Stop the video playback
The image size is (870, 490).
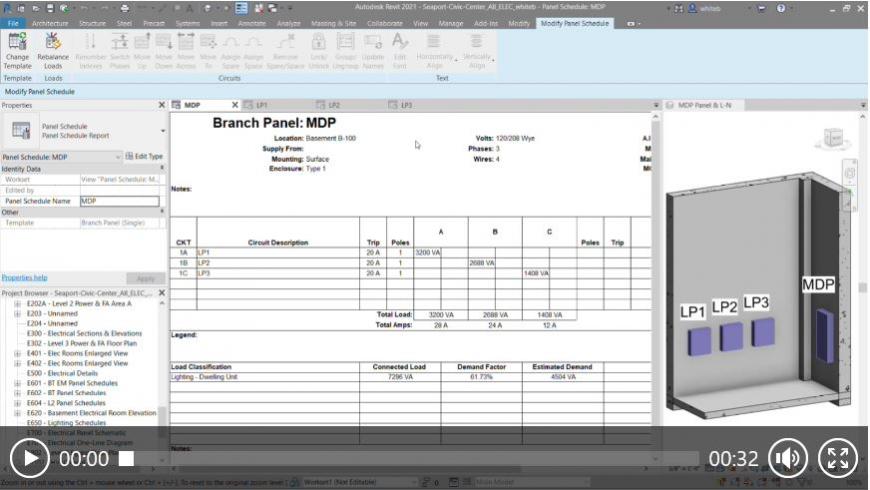click(x=127, y=458)
